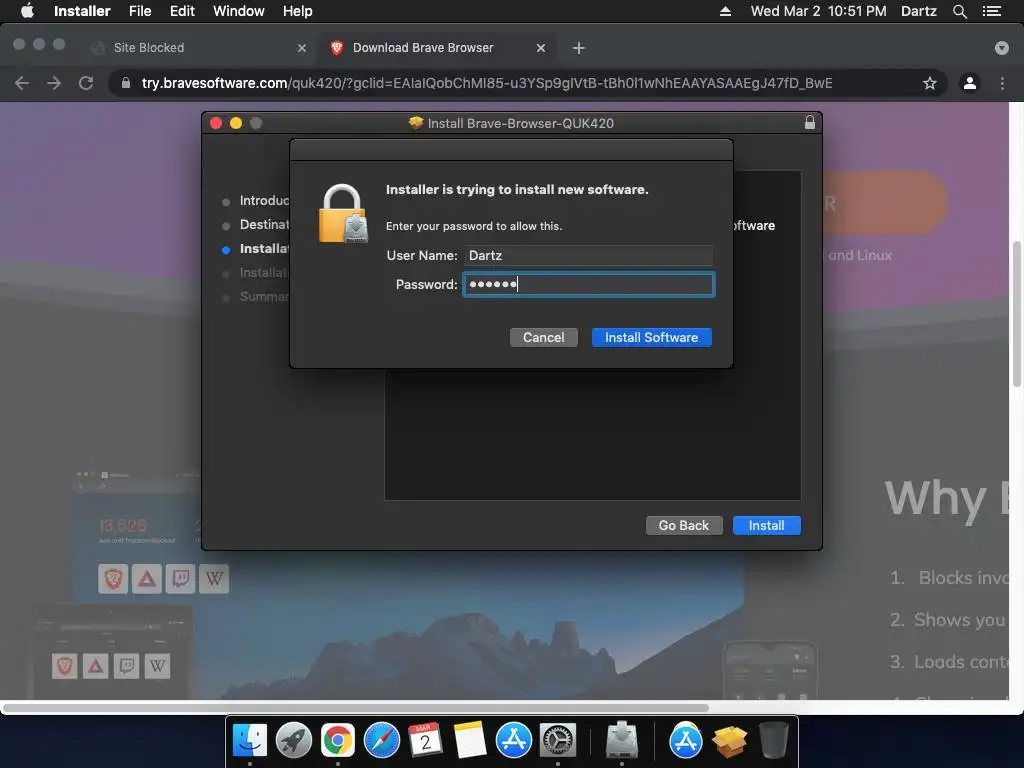The image size is (1024, 768).
Task: Open Safari from the Dock
Action: click(381, 741)
